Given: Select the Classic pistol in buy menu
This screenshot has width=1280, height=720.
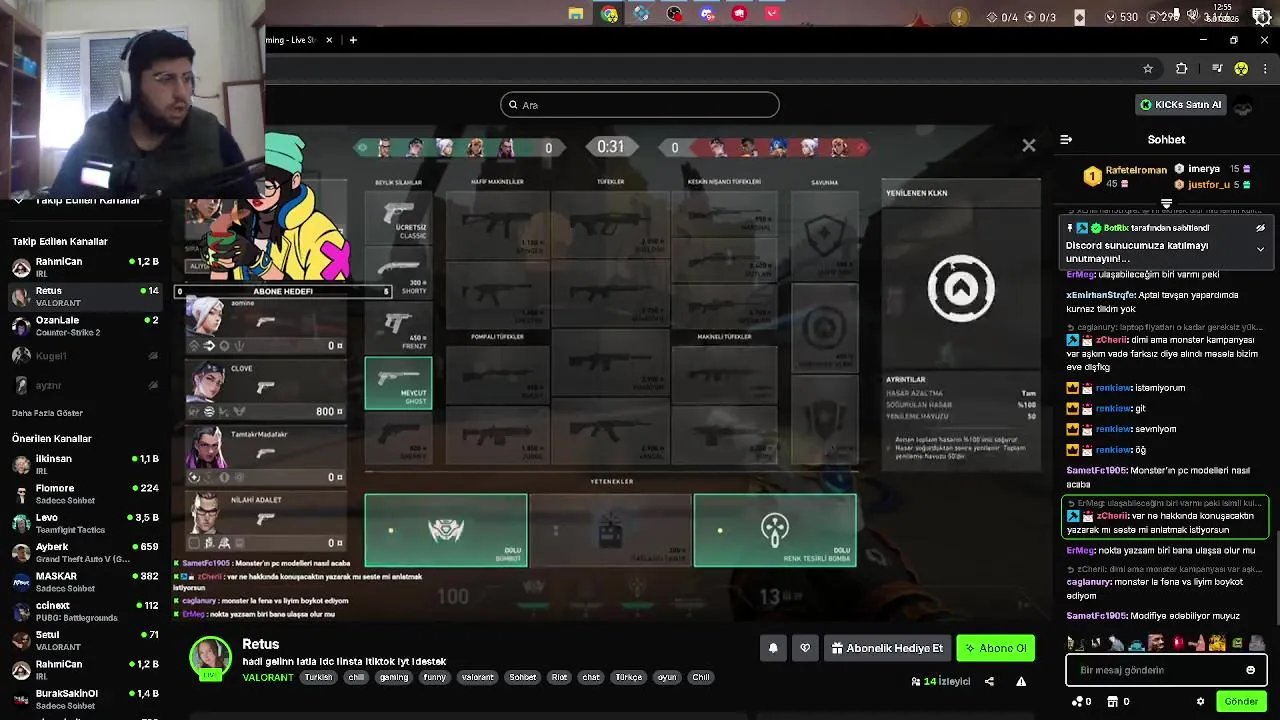Looking at the screenshot, I should (x=399, y=216).
